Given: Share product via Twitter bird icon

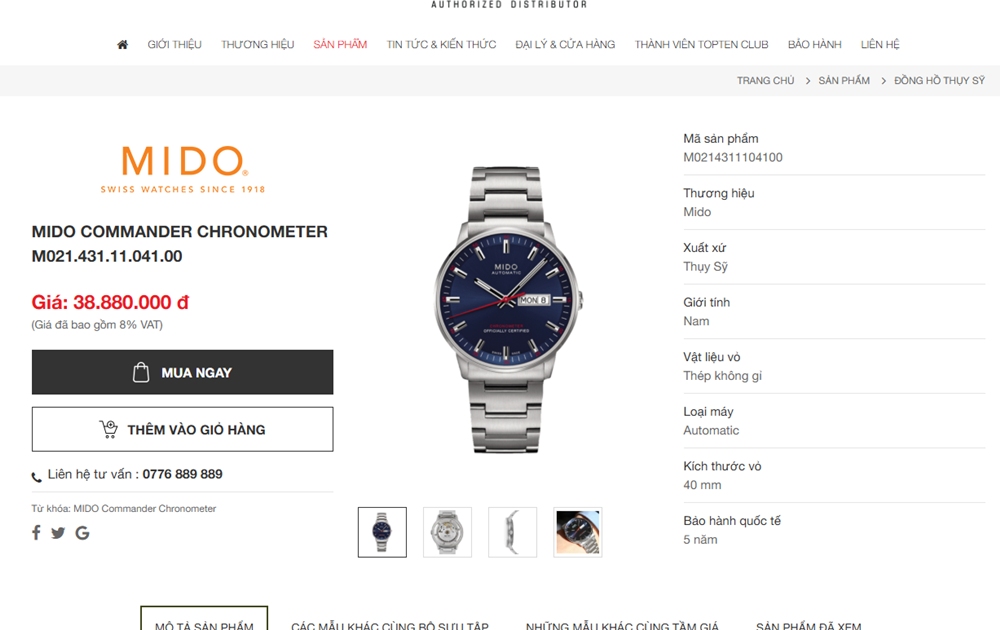Looking at the screenshot, I should coord(58,533).
